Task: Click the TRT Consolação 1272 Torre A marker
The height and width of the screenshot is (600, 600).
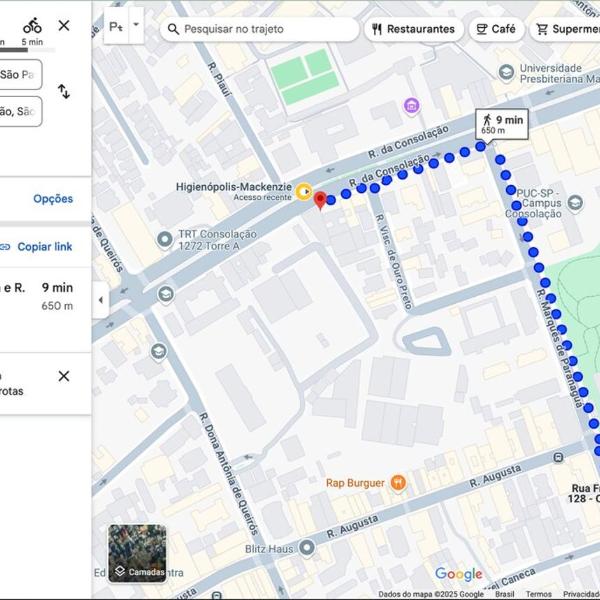Action: tap(165, 240)
